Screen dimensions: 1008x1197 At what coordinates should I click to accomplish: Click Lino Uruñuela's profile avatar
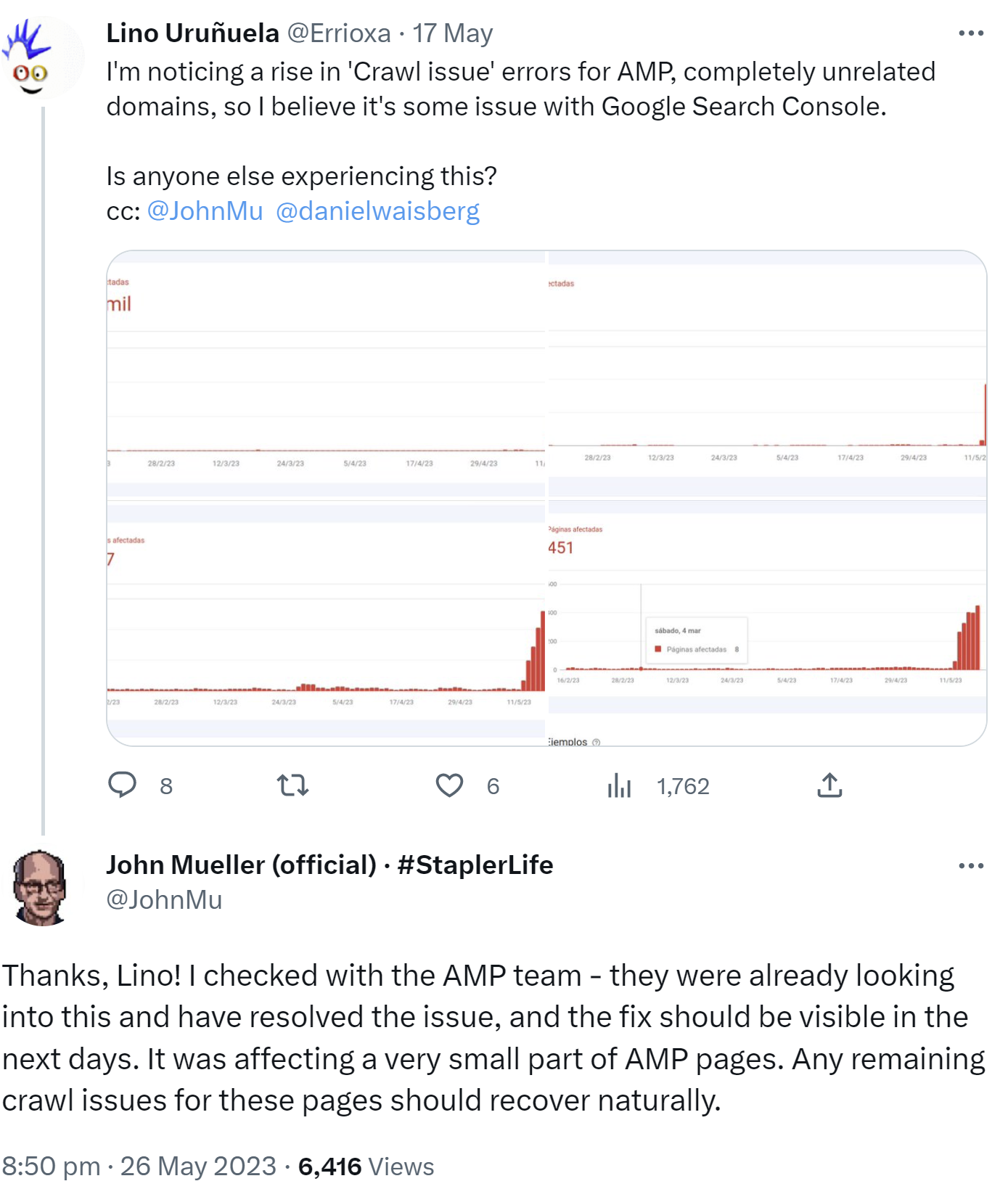click(40, 54)
